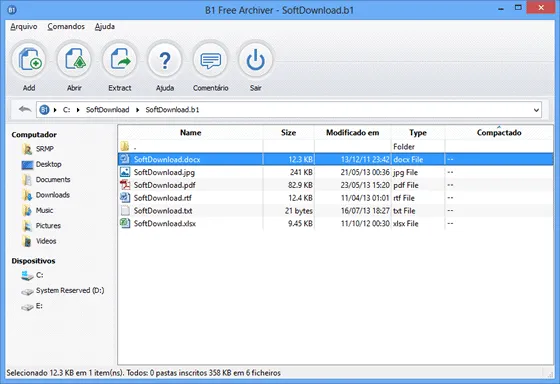The width and height of the screenshot is (560, 384).
Task: Close the B1 Free Archiver window
Action: pyautogui.click(x=541, y=8)
